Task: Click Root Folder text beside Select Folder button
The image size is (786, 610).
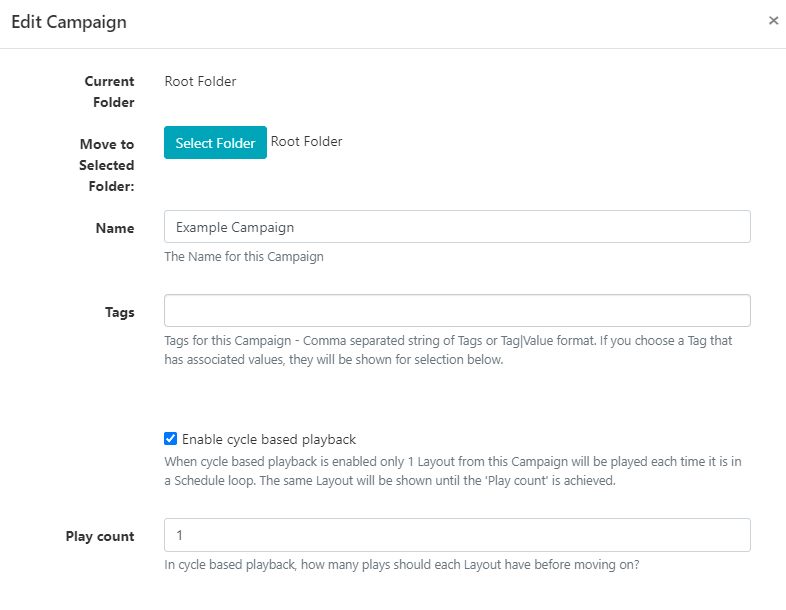Action: click(306, 142)
